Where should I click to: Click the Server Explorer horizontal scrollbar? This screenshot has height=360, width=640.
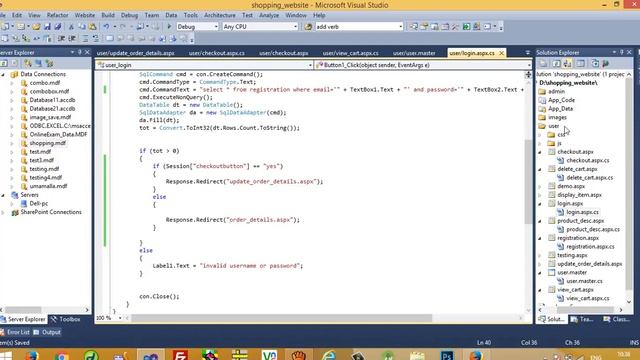tap(23, 310)
